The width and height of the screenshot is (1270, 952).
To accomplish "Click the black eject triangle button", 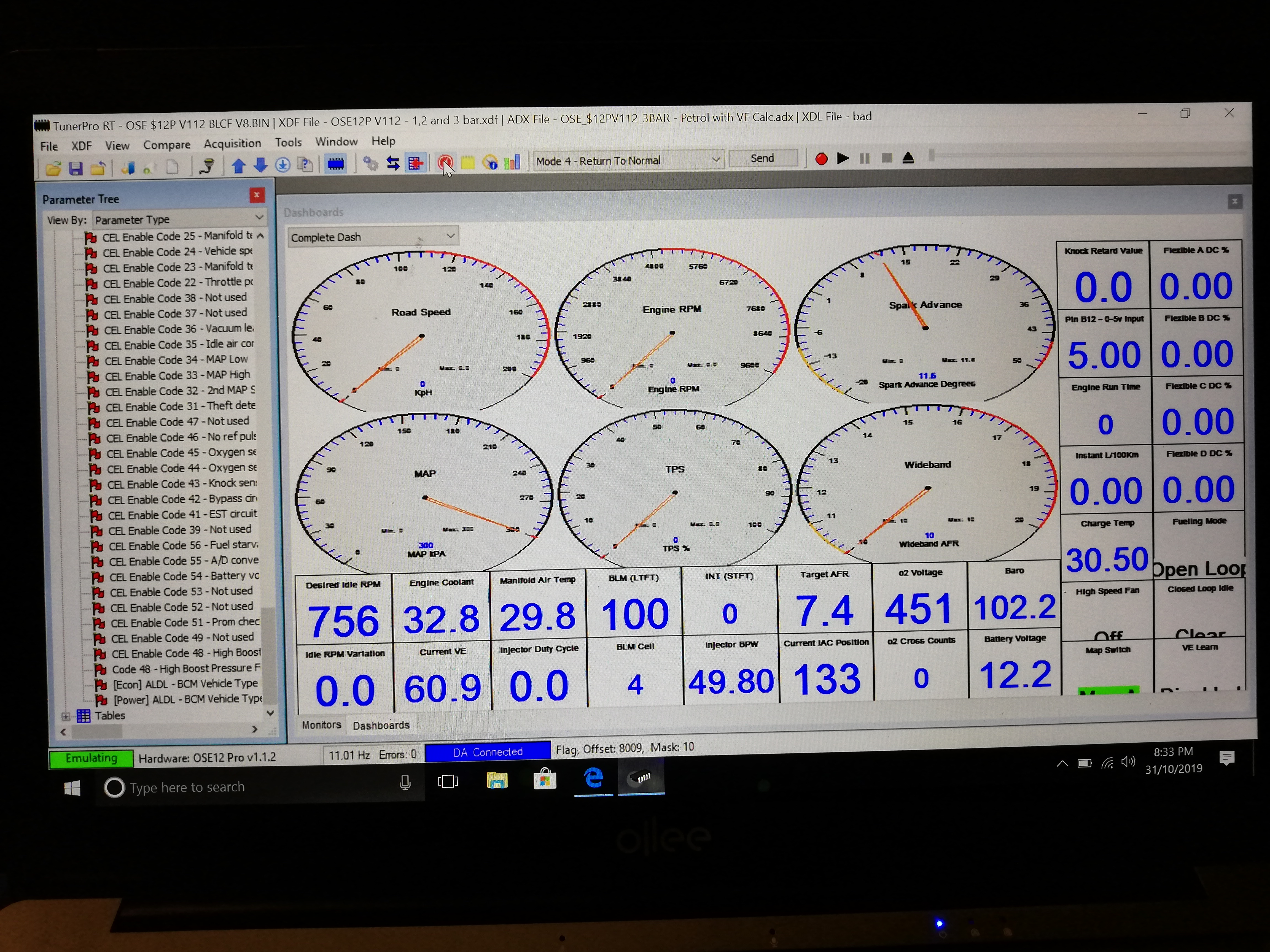I will click(908, 157).
